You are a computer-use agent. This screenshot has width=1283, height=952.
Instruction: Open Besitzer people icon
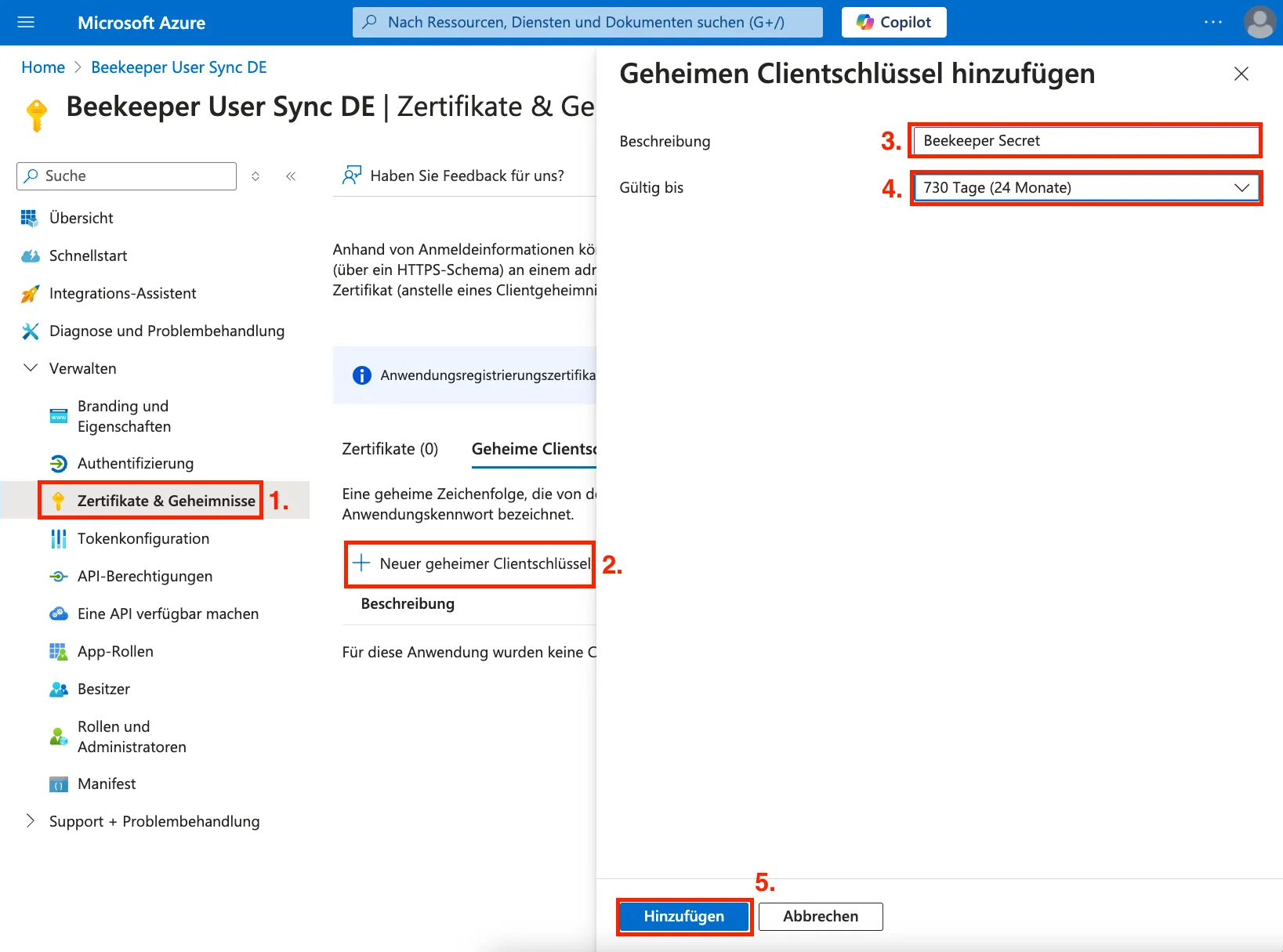59,690
